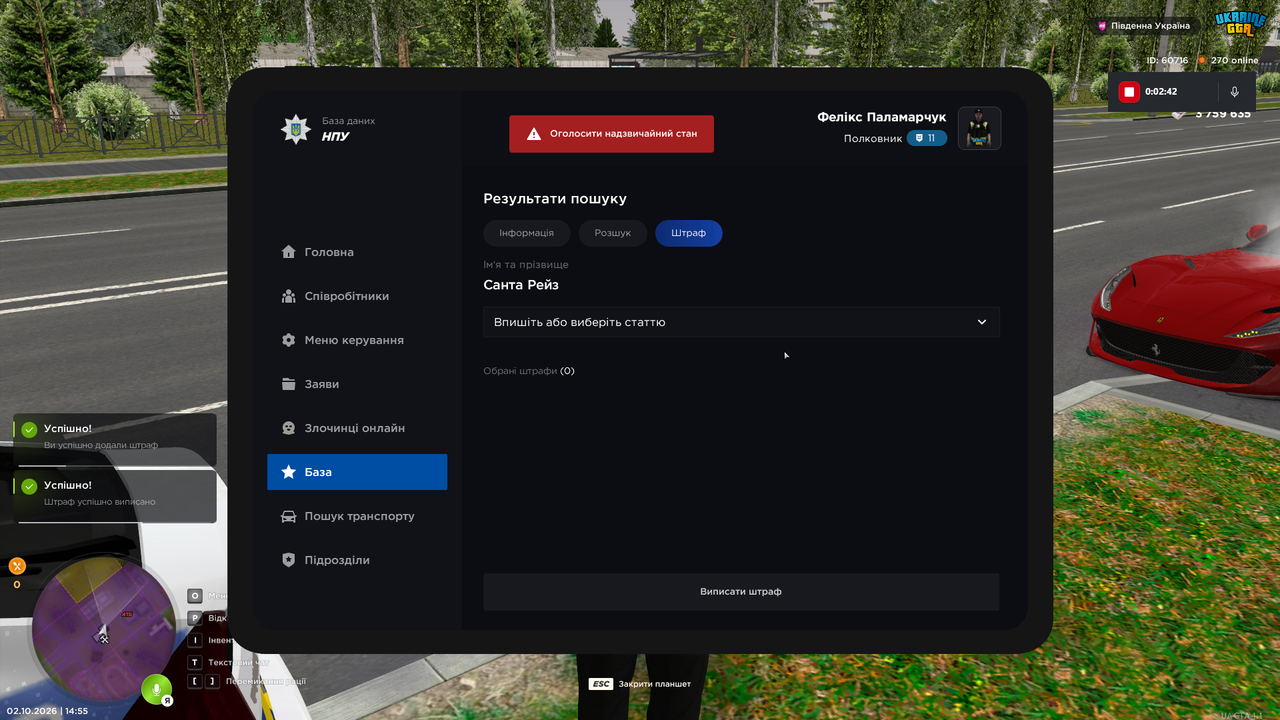Open the Заяви folder icon
This screenshot has height=720, width=1280.
(x=289, y=384)
